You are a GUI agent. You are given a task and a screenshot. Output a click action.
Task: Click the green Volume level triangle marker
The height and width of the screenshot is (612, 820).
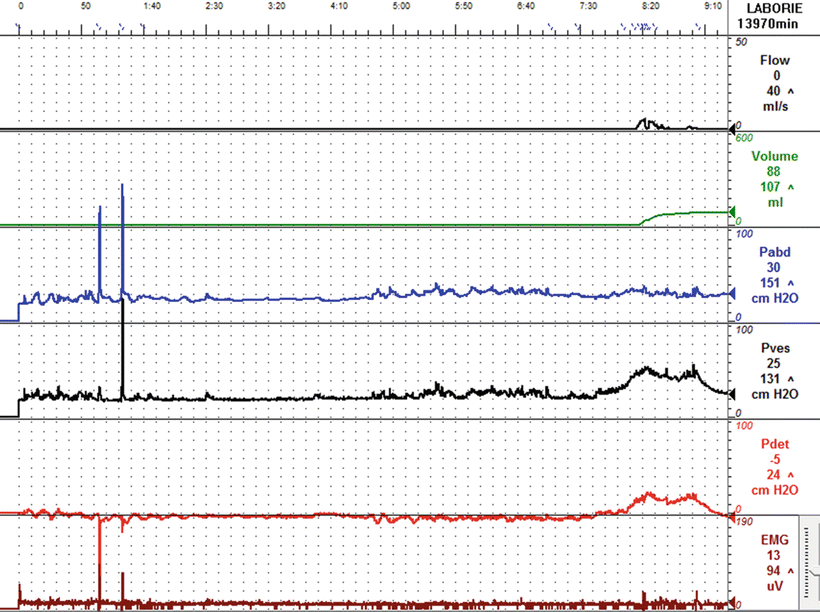(x=733, y=211)
